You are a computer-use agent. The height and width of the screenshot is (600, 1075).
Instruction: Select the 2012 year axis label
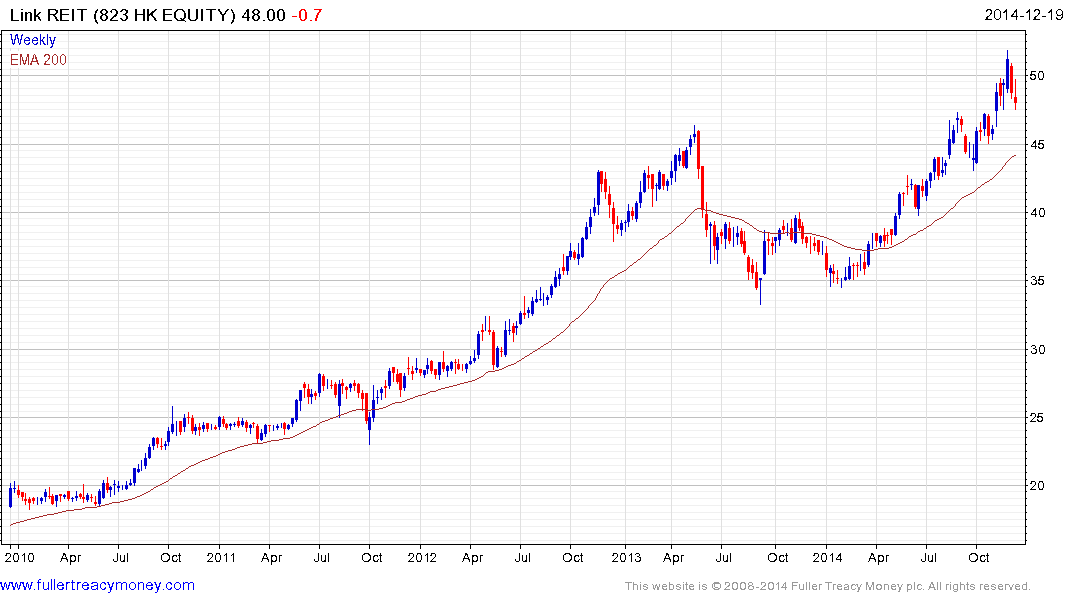[x=422, y=557]
